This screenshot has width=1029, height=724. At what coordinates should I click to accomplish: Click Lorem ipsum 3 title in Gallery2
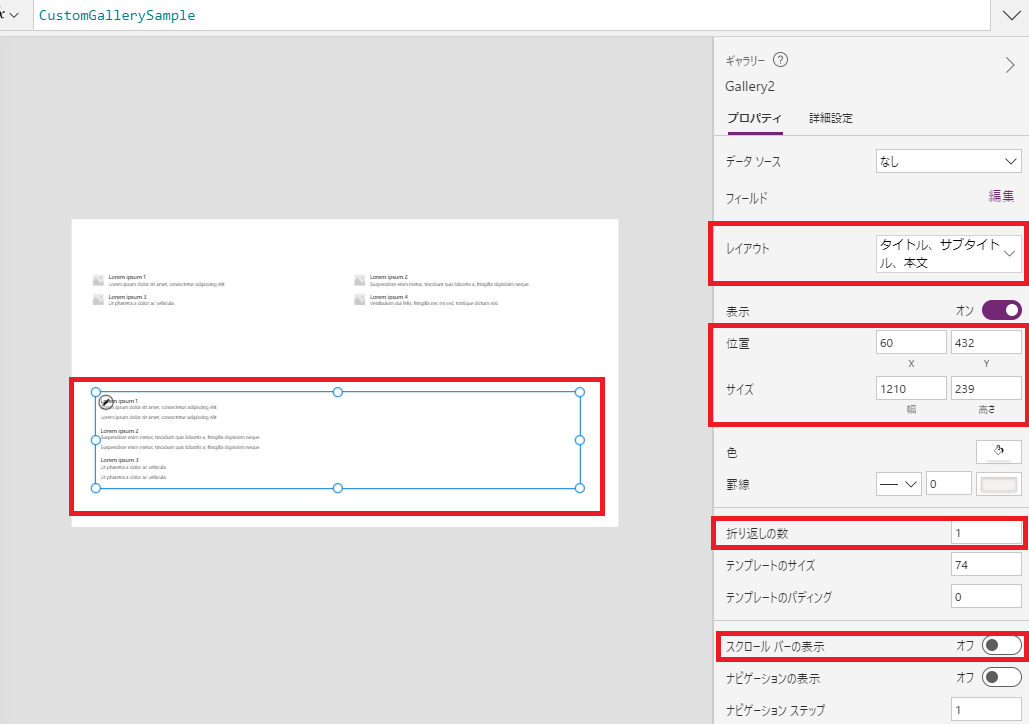point(119,460)
